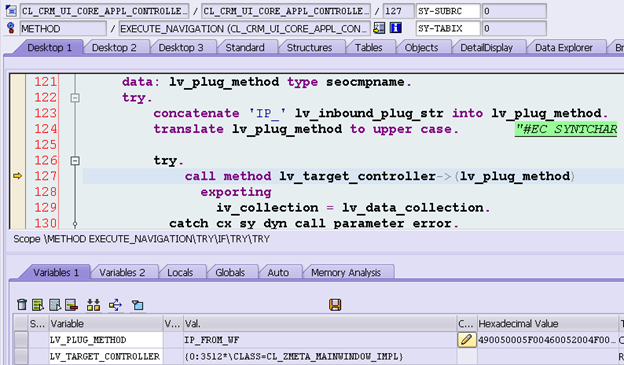Click the hexadecimal value 490050005F00460052004F00

click(547, 340)
